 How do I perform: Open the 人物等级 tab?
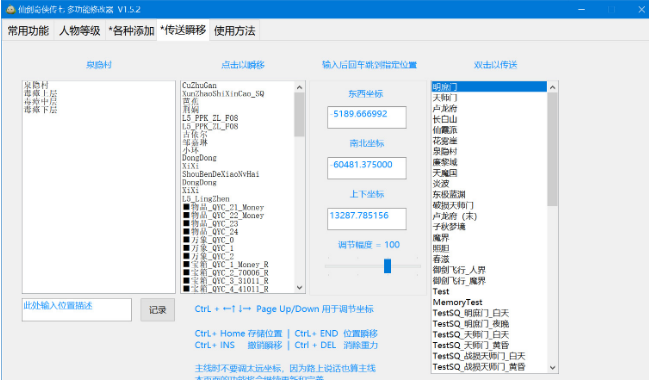[x=79, y=31]
